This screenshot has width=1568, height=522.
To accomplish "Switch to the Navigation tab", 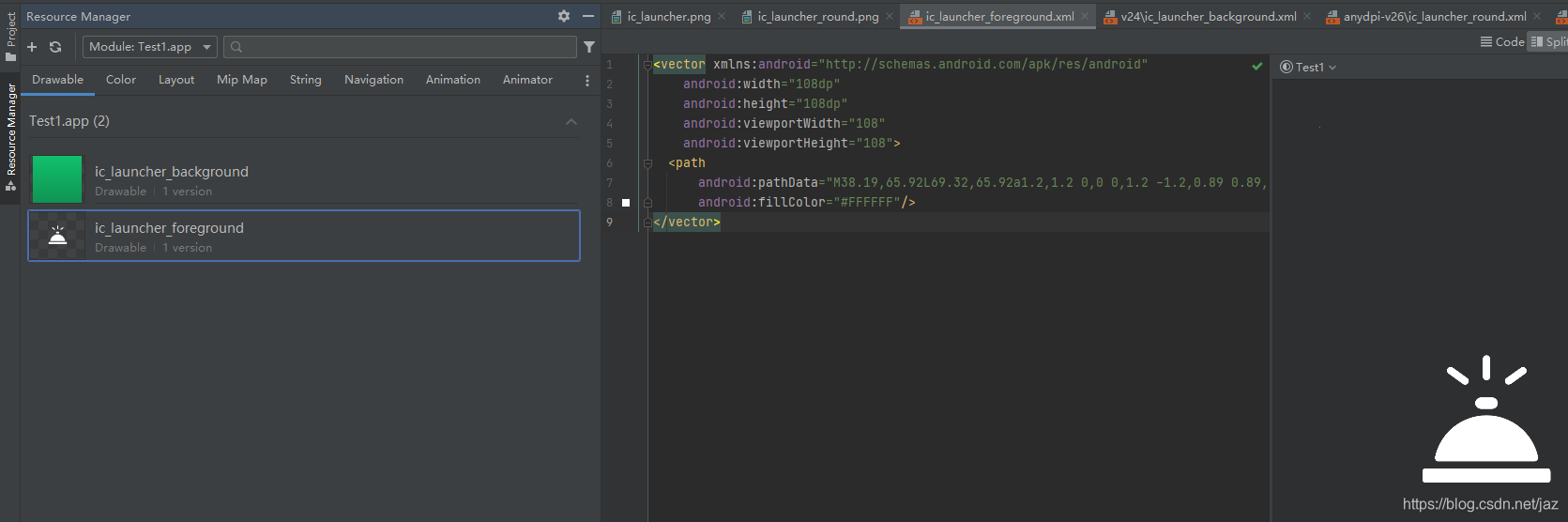I will [373, 80].
